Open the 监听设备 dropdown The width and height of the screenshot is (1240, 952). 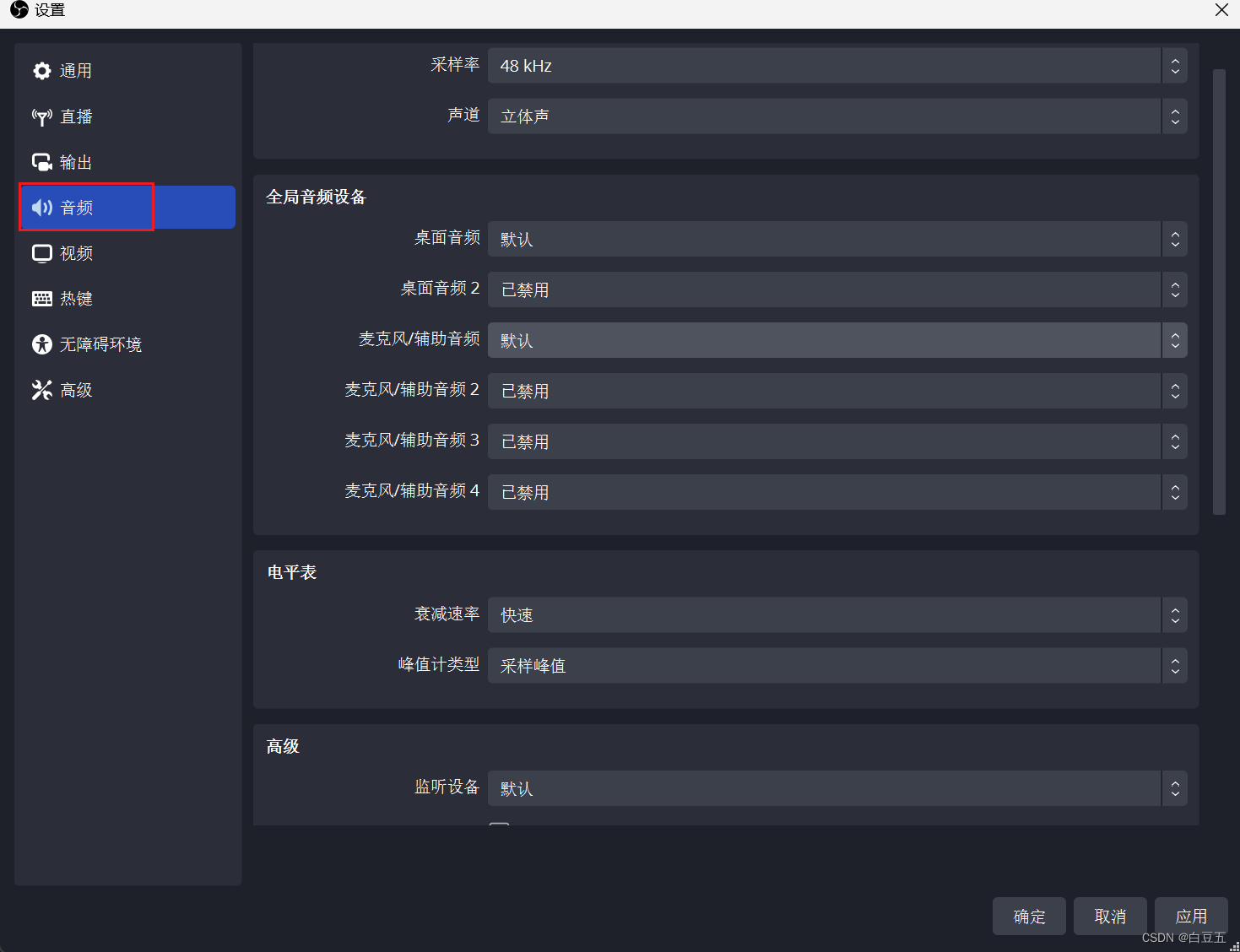tap(837, 788)
